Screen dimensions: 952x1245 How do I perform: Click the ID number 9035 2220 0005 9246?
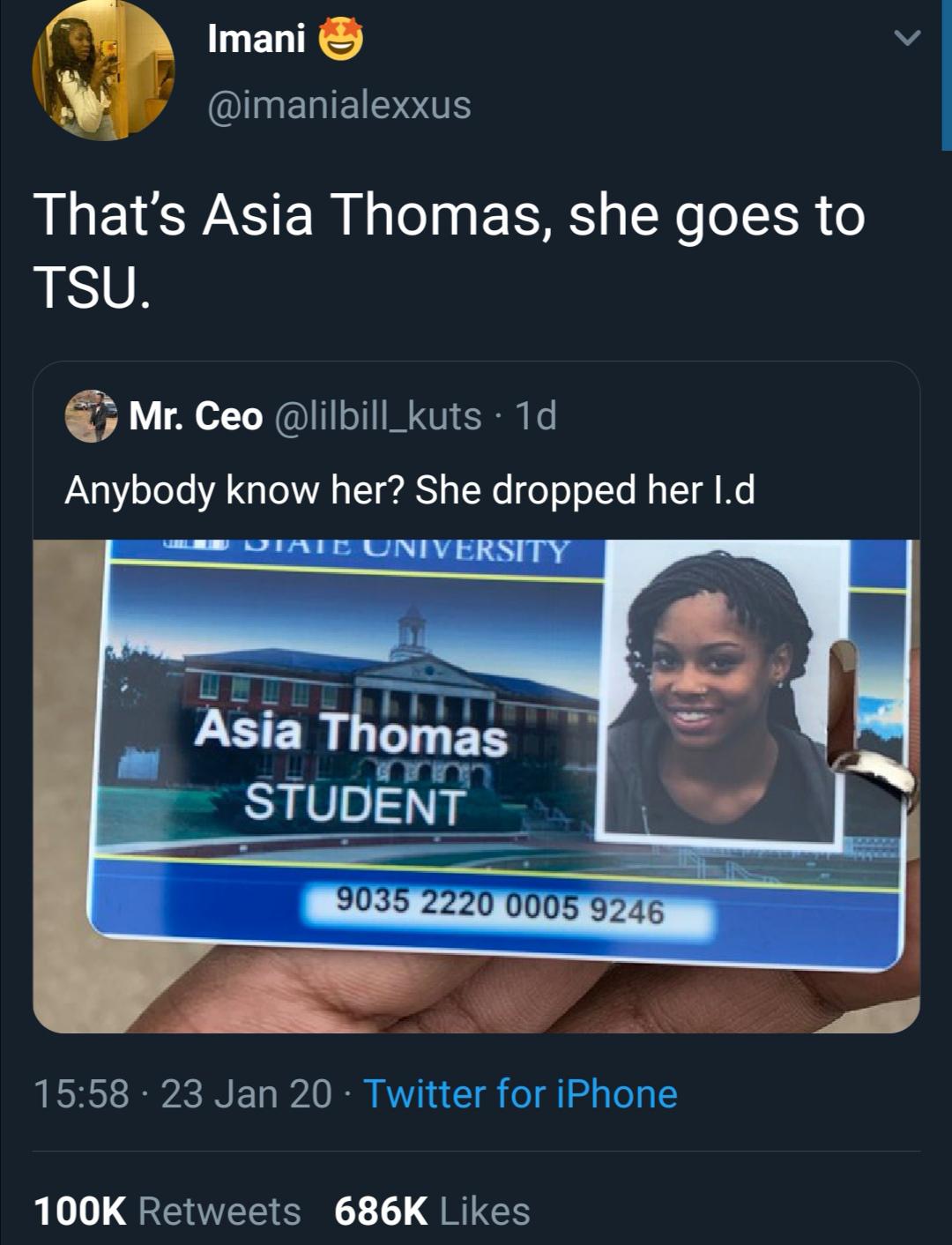coord(500,906)
